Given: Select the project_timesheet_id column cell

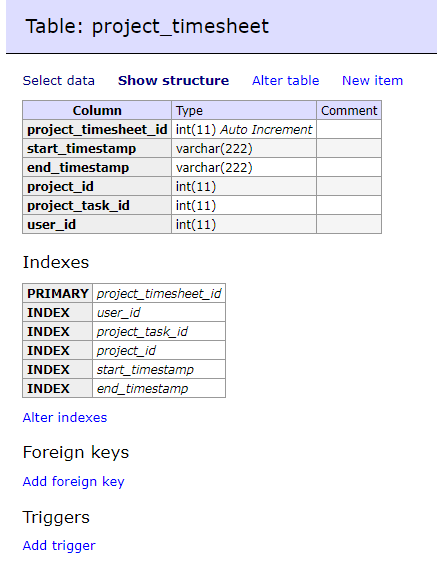Looking at the screenshot, I should point(97,129).
